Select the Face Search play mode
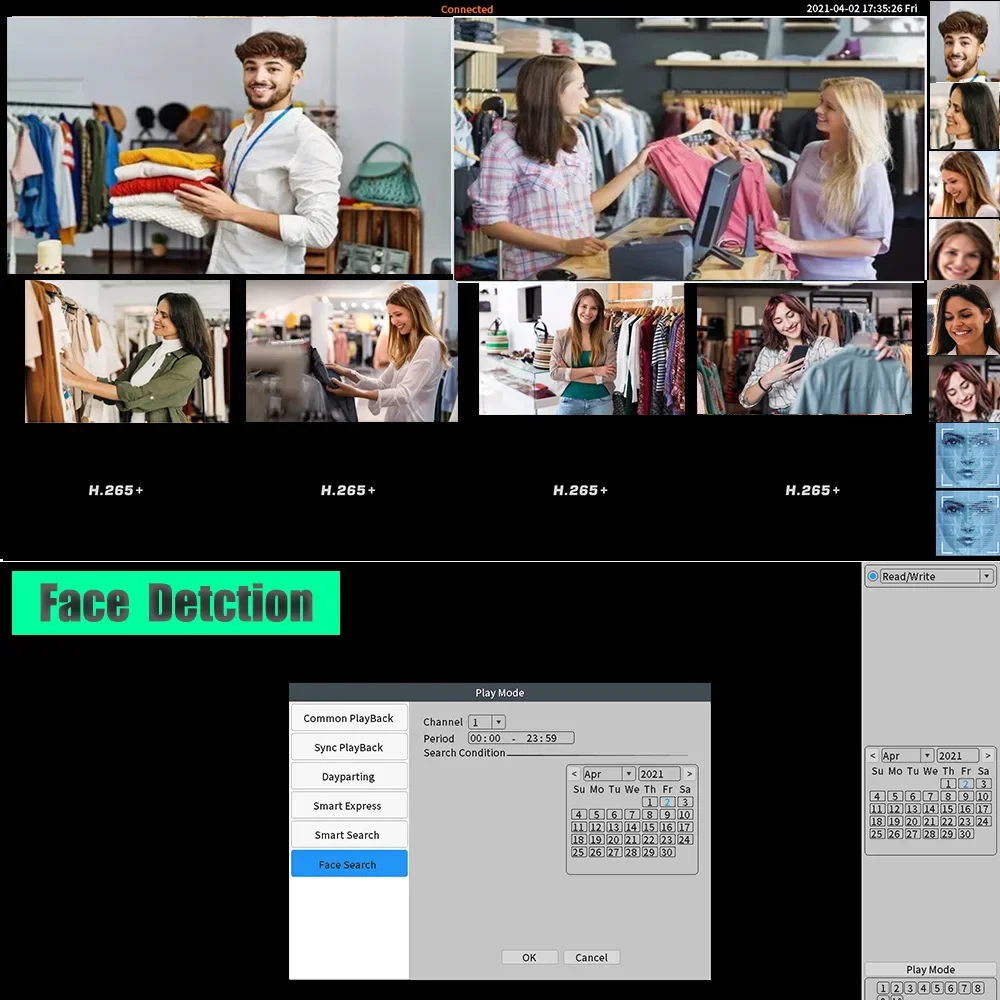This screenshot has height=1000, width=1000. click(348, 864)
